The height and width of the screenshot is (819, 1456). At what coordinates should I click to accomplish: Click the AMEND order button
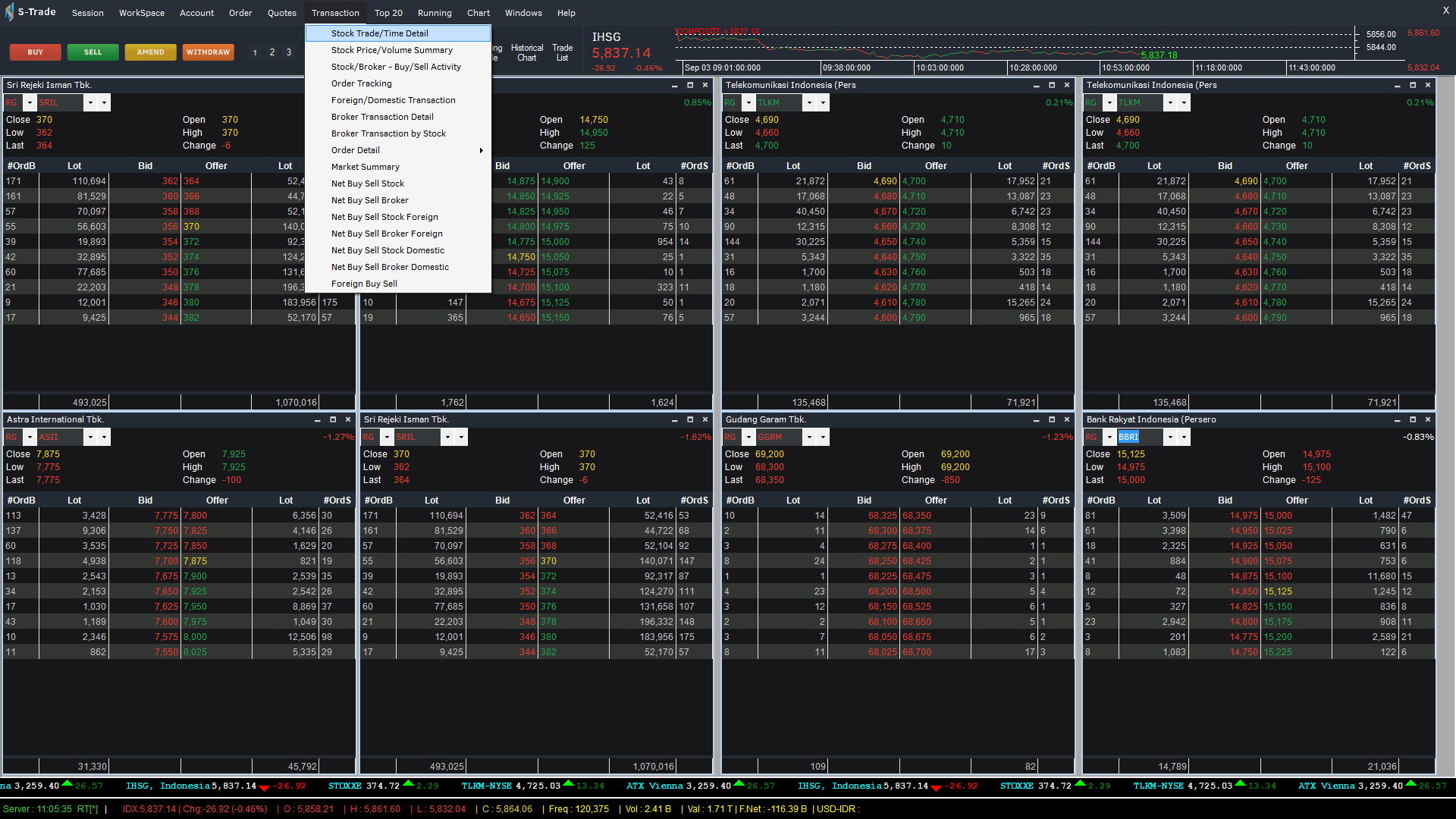(150, 52)
